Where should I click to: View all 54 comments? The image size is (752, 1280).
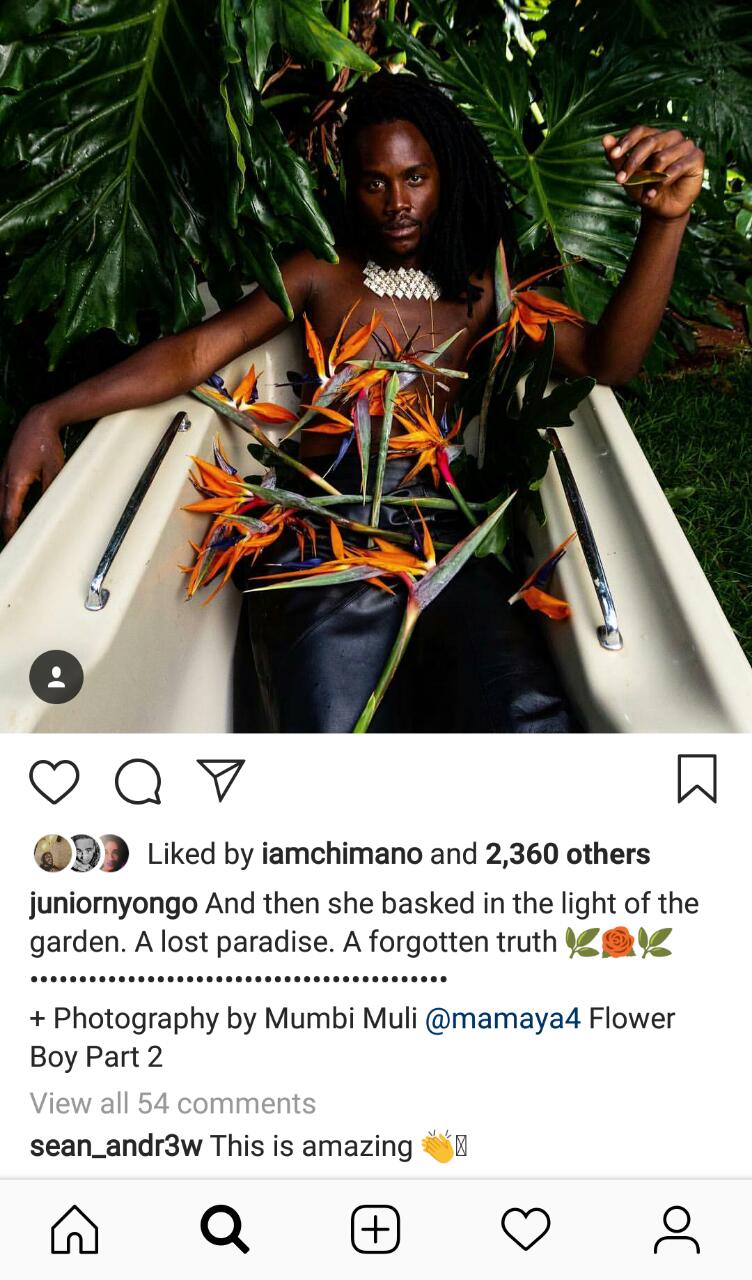(x=173, y=1103)
